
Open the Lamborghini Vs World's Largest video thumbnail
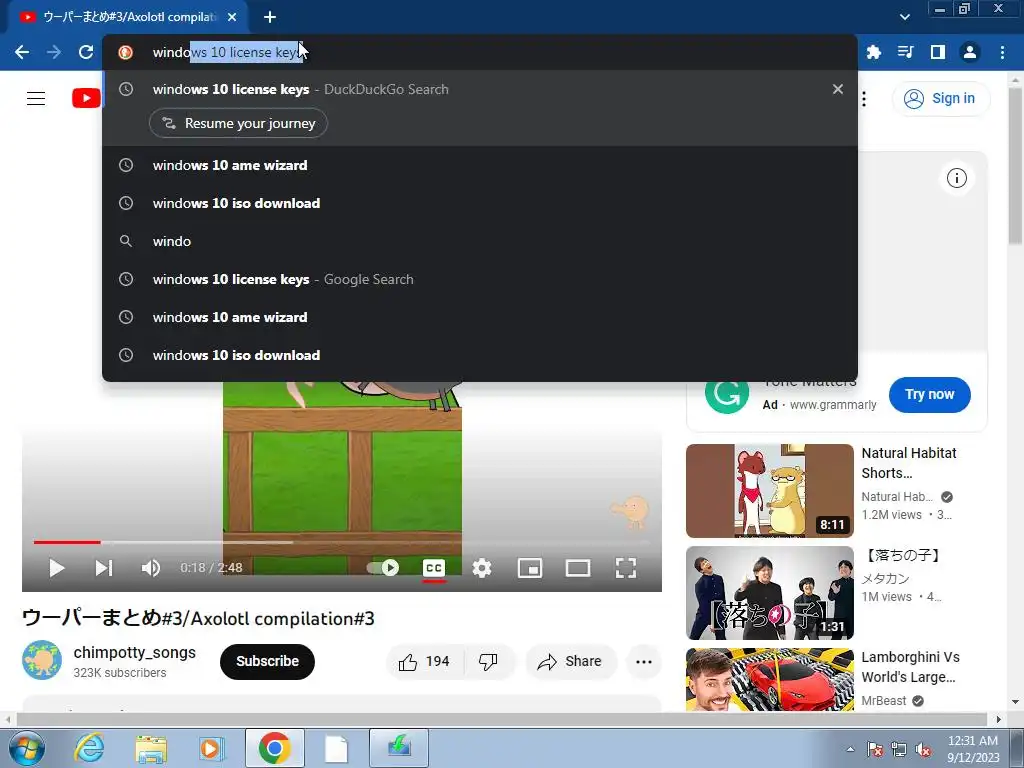770,679
